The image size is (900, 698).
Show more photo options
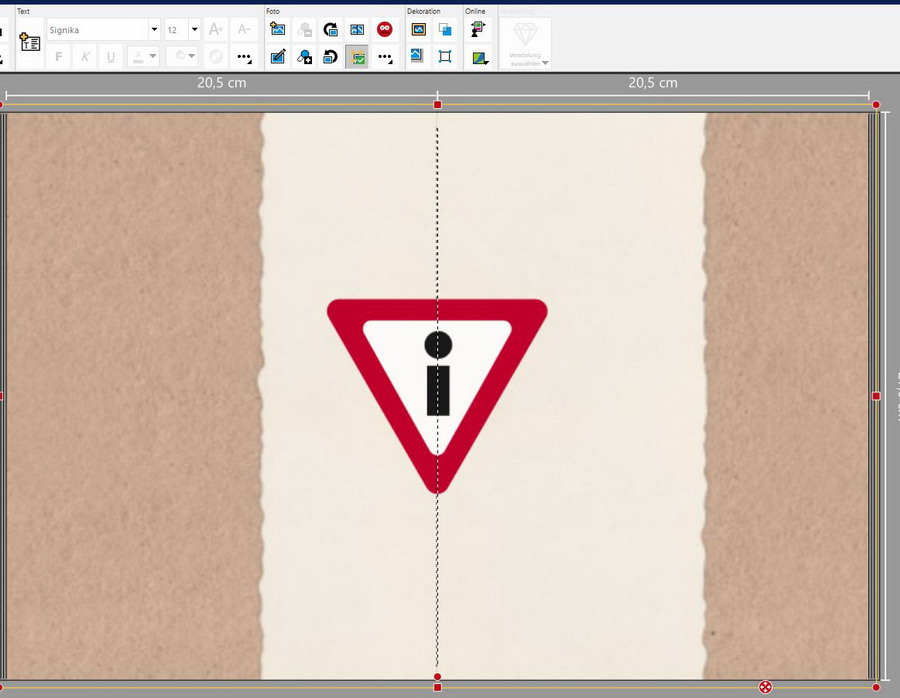pyautogui.click(x=384, y=57)
